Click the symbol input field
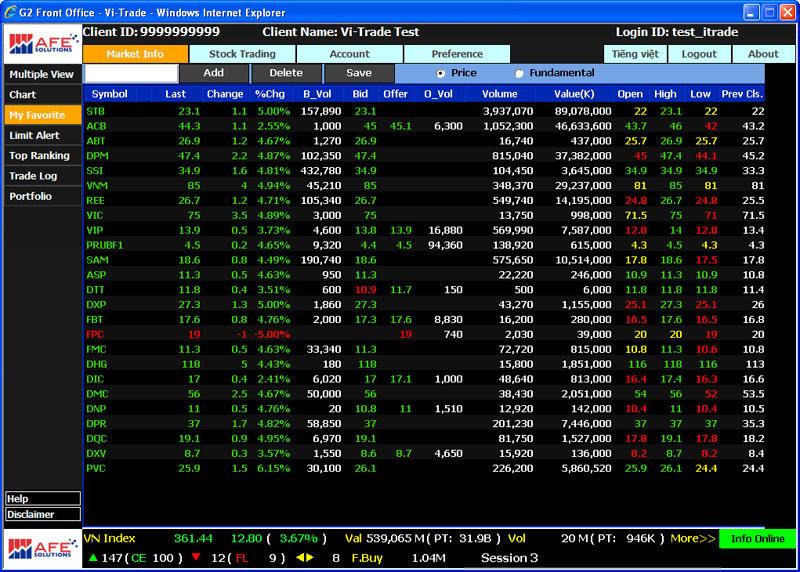Image resolution: width=800 pixels, height=572 pixels. click(131, 73)
